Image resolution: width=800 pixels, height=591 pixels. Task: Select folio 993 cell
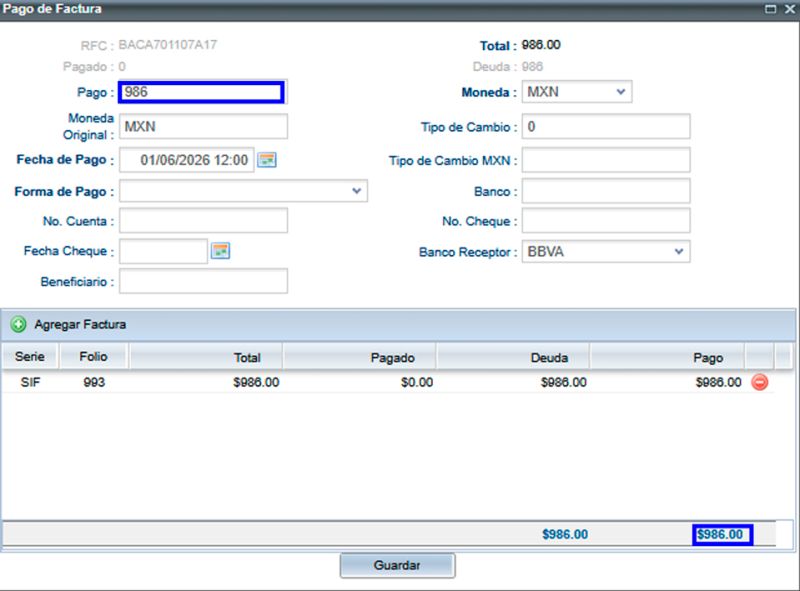click(94, 382)
